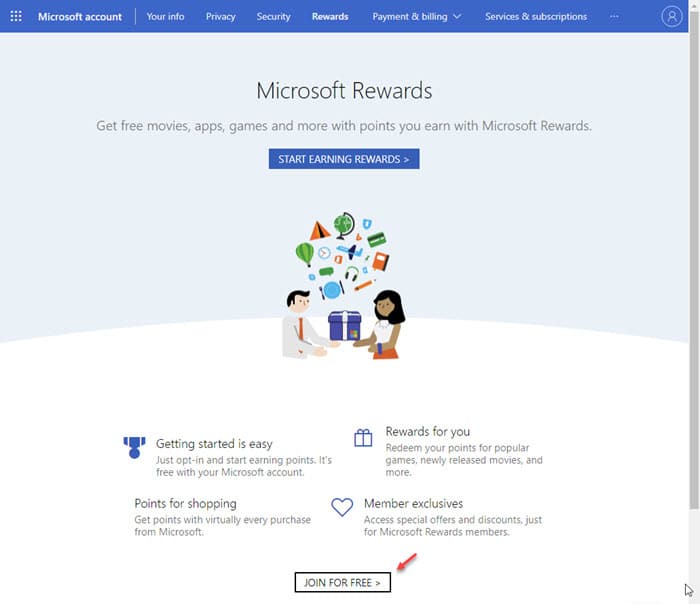The width and height of the screenshot is (700, 604).
Task: Click the Points for shopping heading
Action: tap(185, 504)
